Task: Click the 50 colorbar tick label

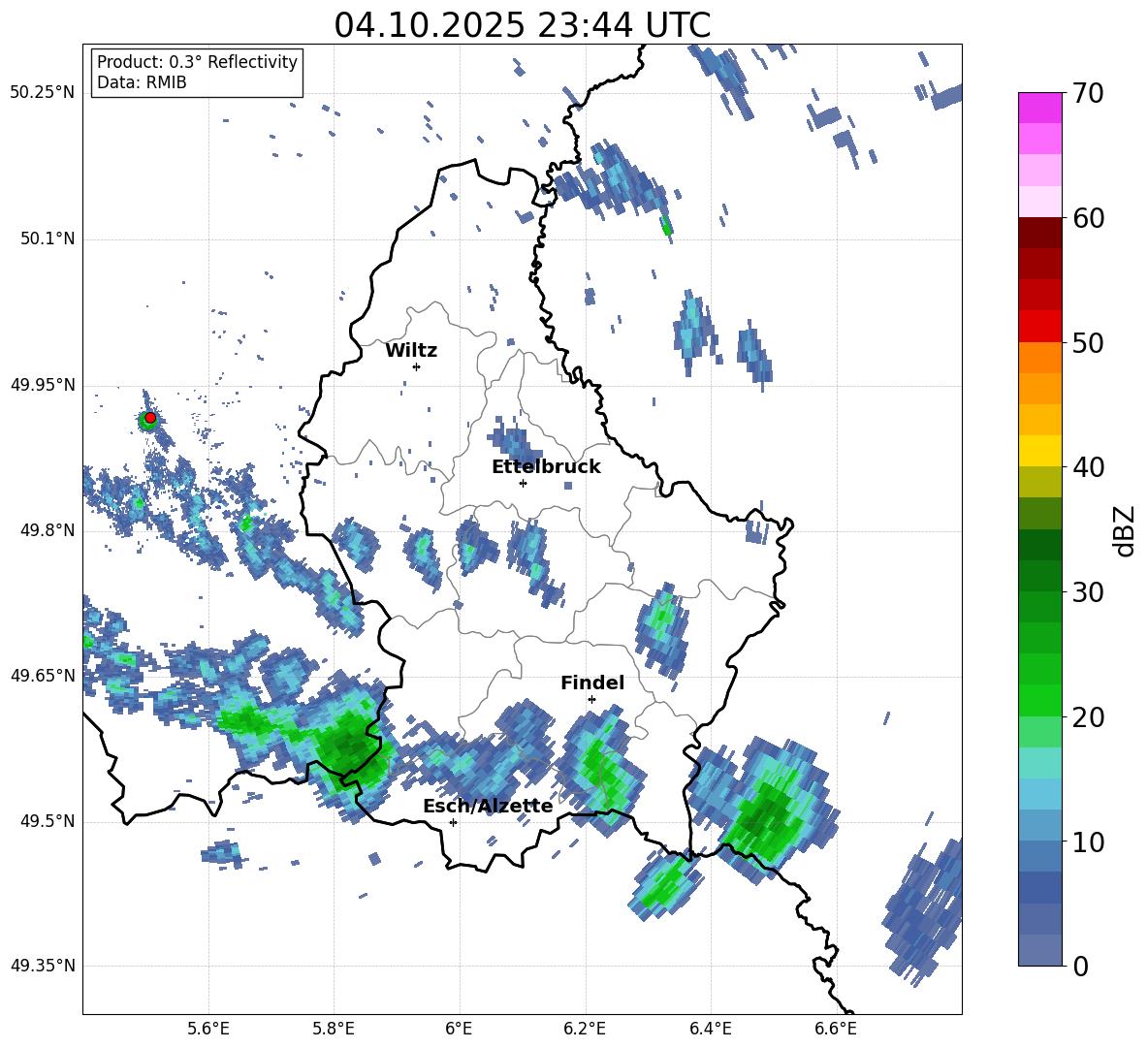Action: (x=1088, y=343)
